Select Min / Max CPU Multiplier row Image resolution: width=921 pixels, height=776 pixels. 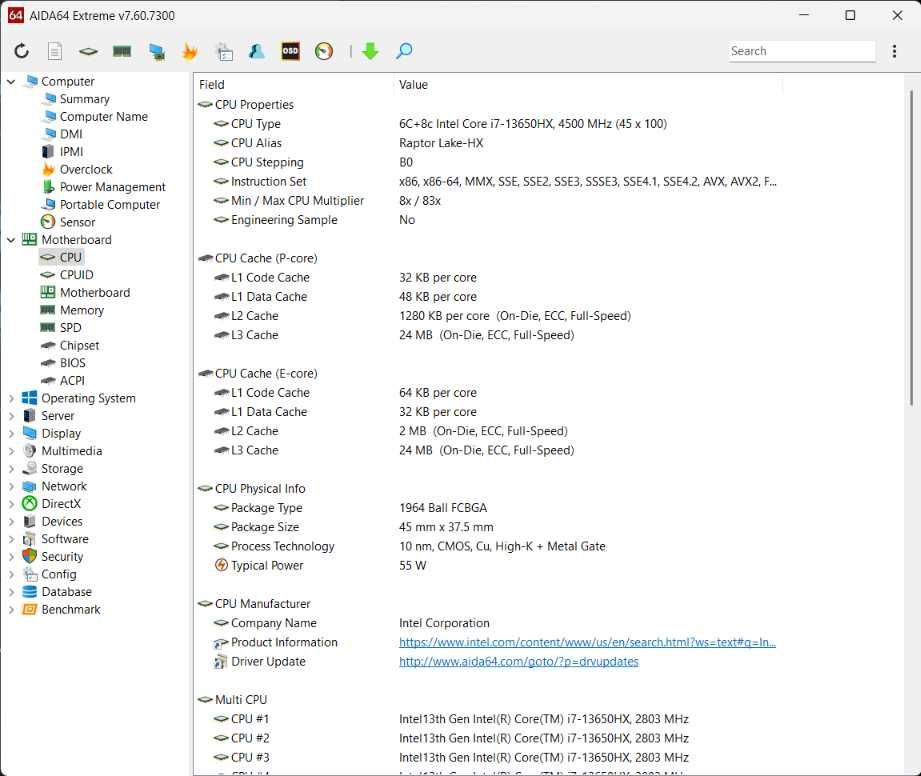click(x=489, y=201)
